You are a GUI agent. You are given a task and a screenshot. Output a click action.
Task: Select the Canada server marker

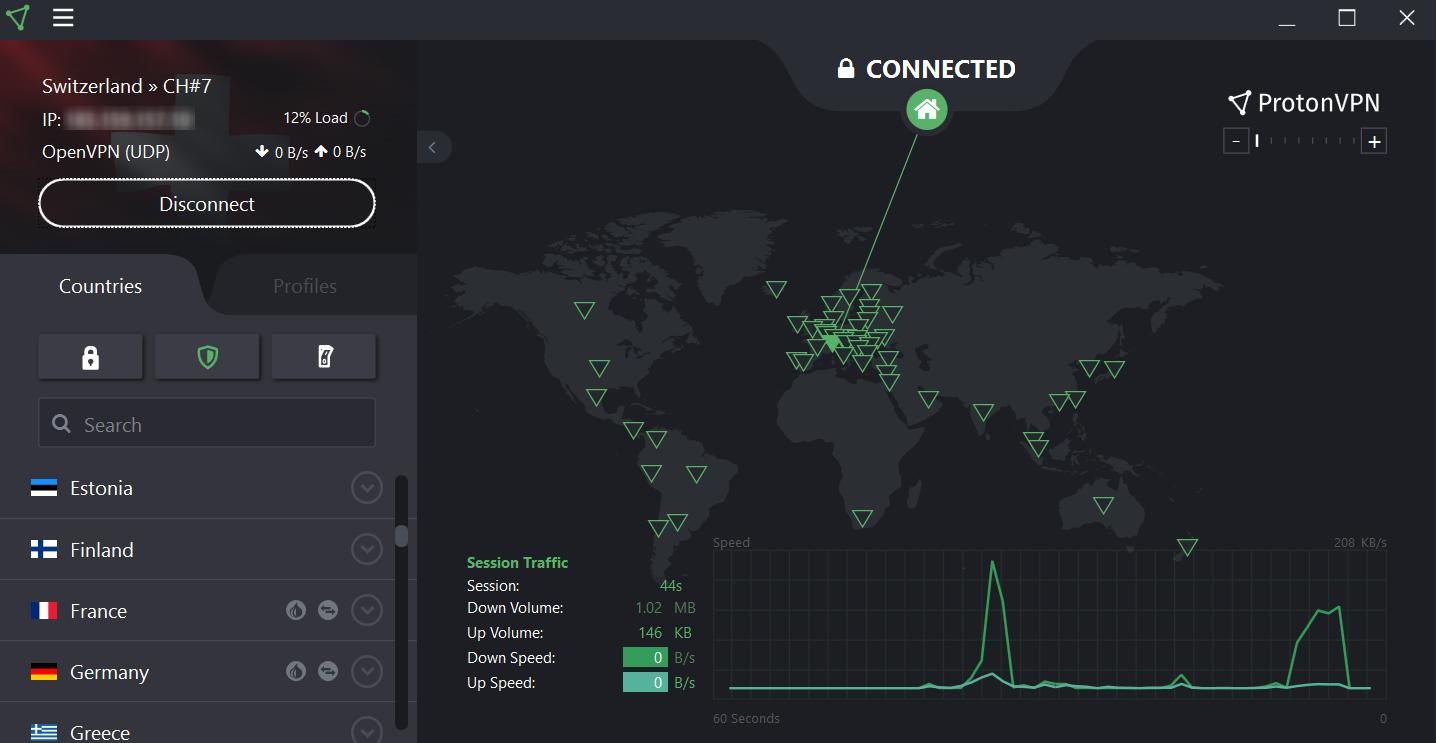point(585,310)
